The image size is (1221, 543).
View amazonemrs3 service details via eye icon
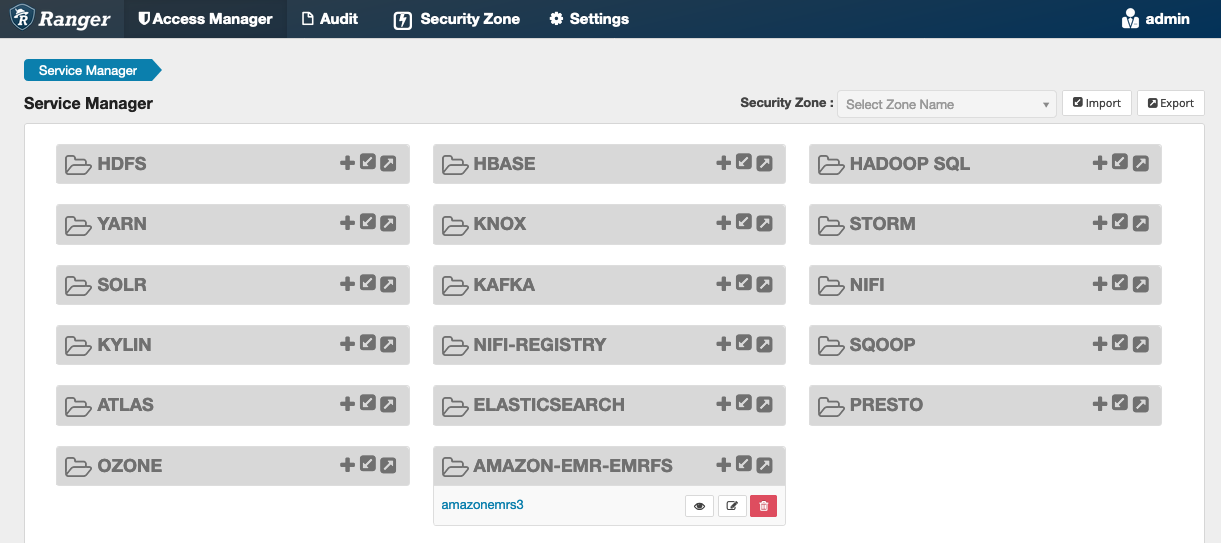pyautogui.click(x=699, y=506)
